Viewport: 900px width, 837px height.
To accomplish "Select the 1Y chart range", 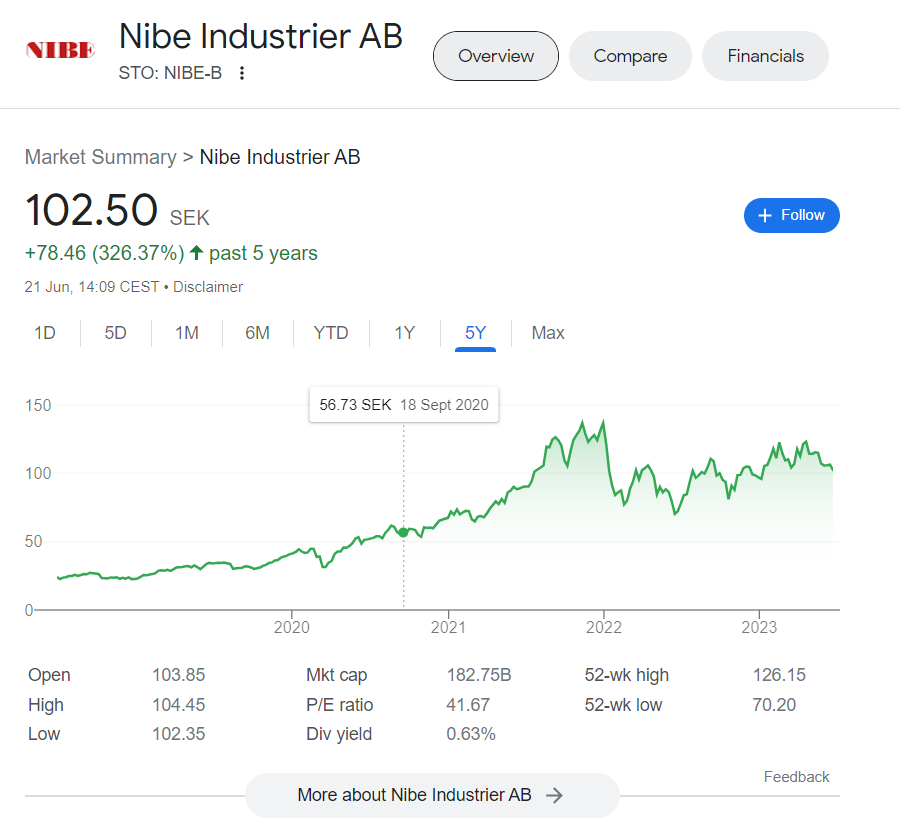I will coord(405,333).
